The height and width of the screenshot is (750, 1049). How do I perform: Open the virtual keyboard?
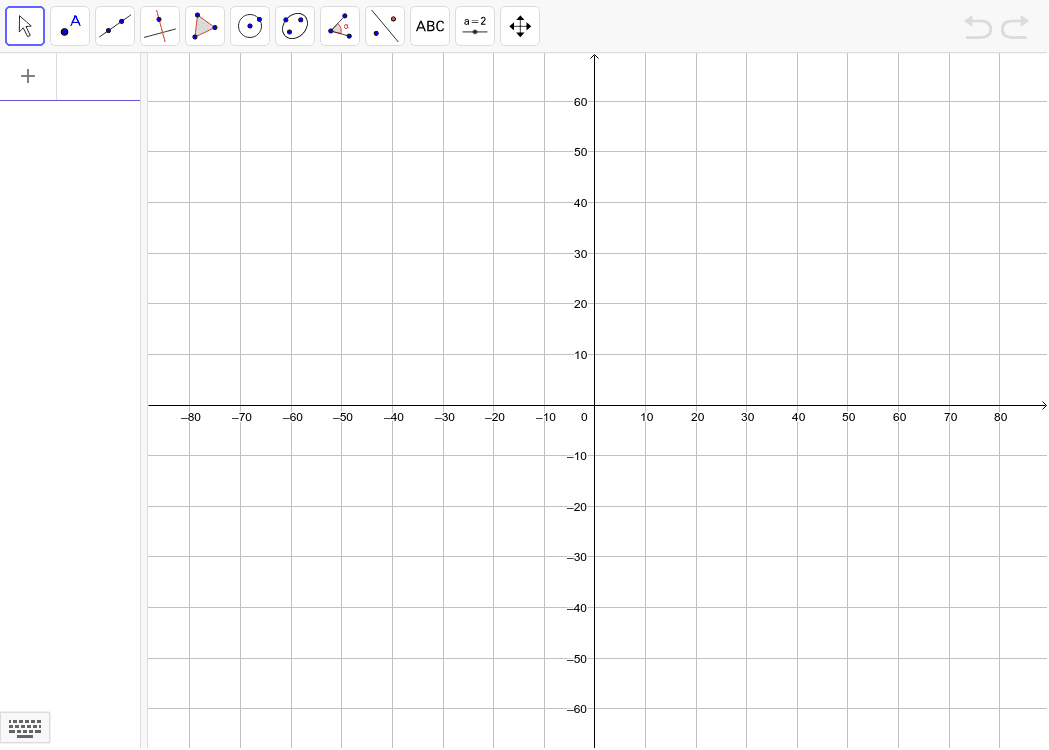(x=25, y=727)
